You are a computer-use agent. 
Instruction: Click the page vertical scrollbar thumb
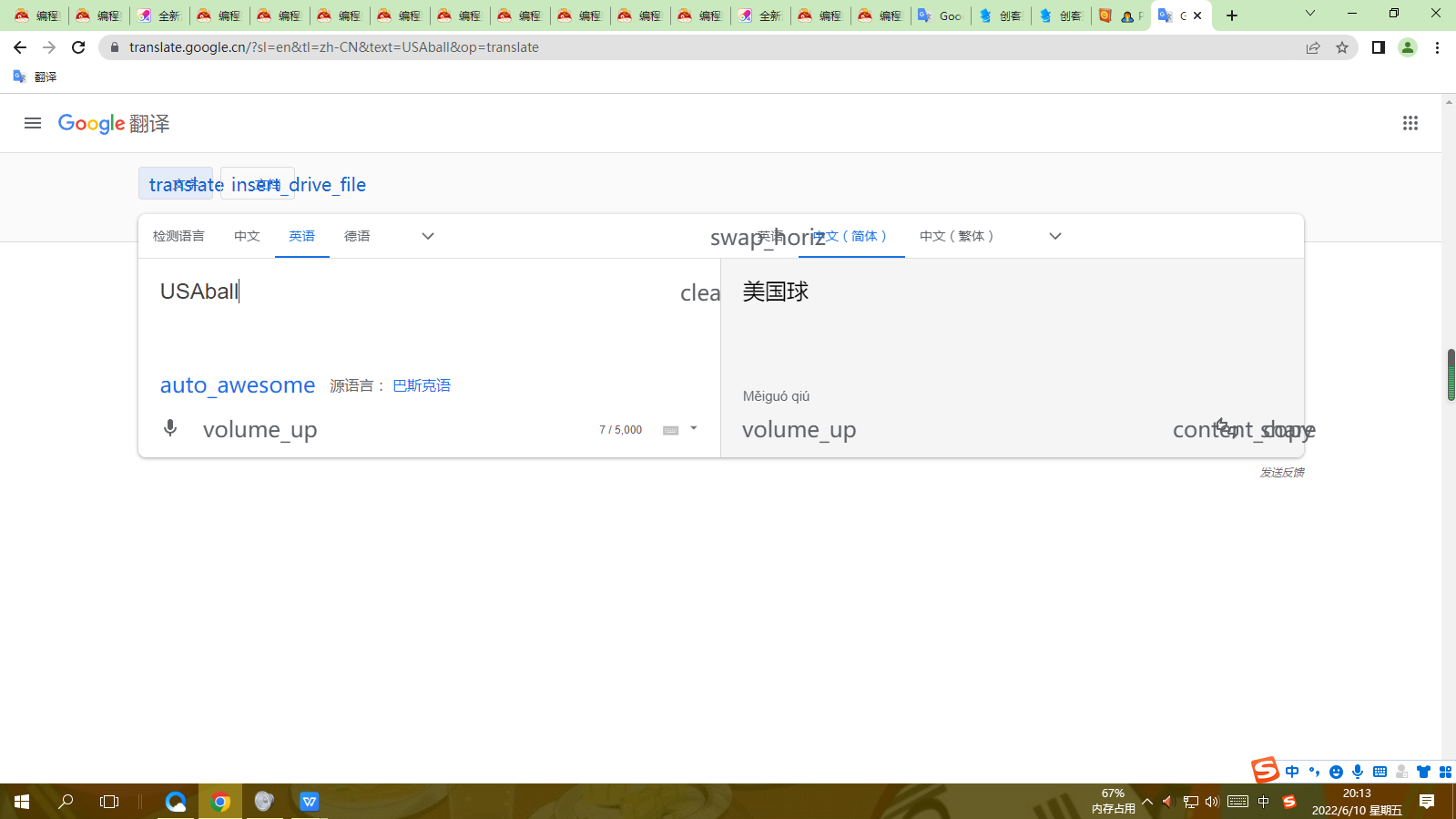click(1451, 374)
